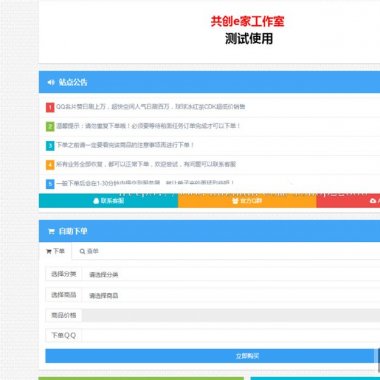Image resolution: width=380 pixels, height=380 pixels.
Task: Click the 站点公告 panel header
Action: (209, 82)
